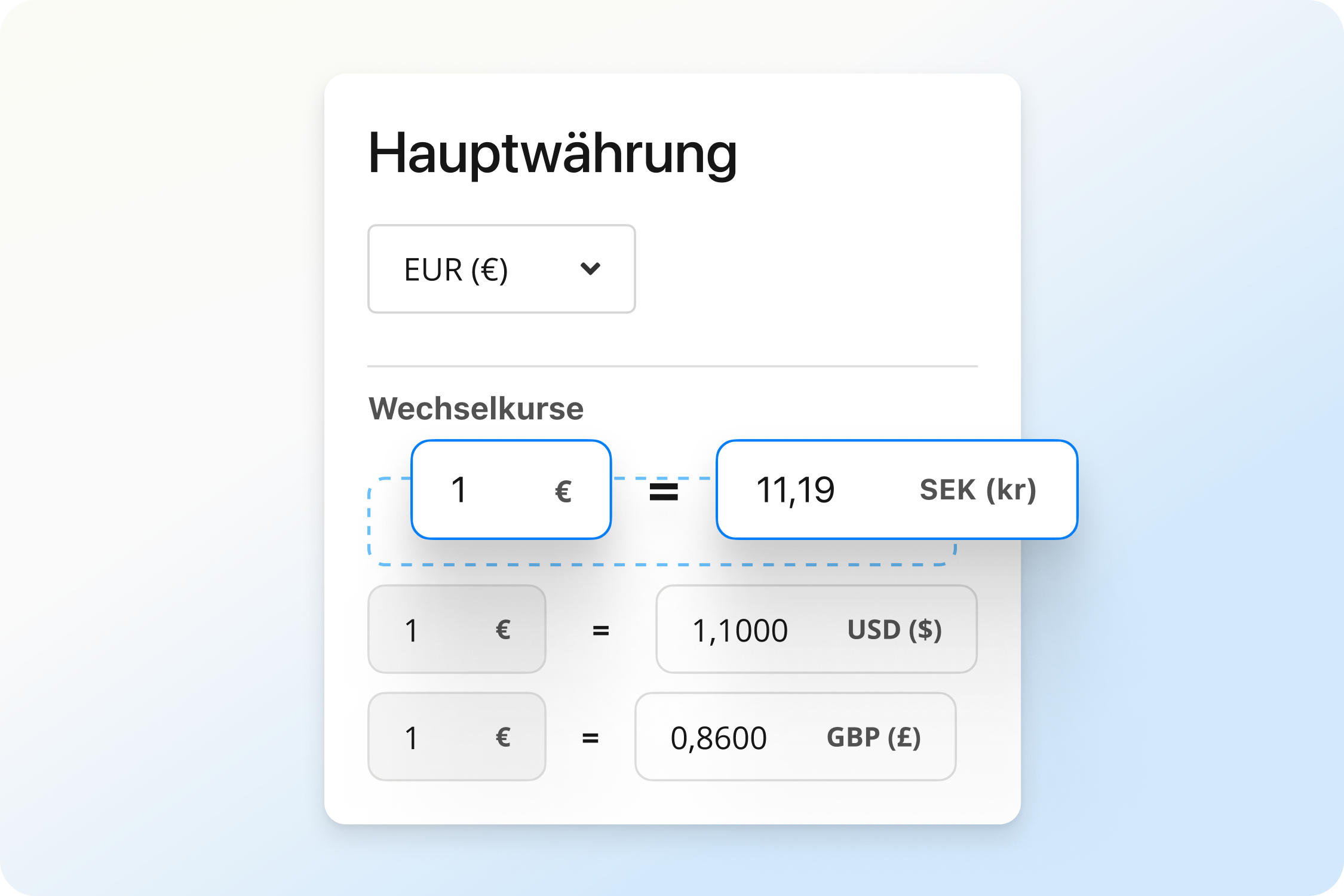
Task: Click the euro symbol in highlighted field
Action: pos(563,492)
